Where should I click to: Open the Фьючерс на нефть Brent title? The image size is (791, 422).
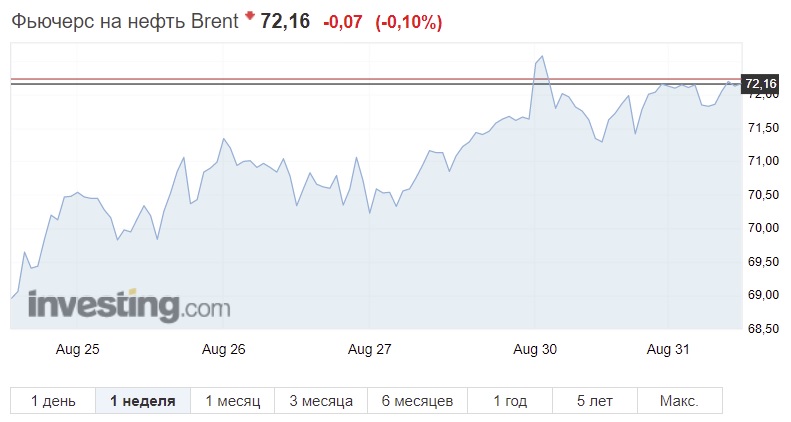[125, 22]
